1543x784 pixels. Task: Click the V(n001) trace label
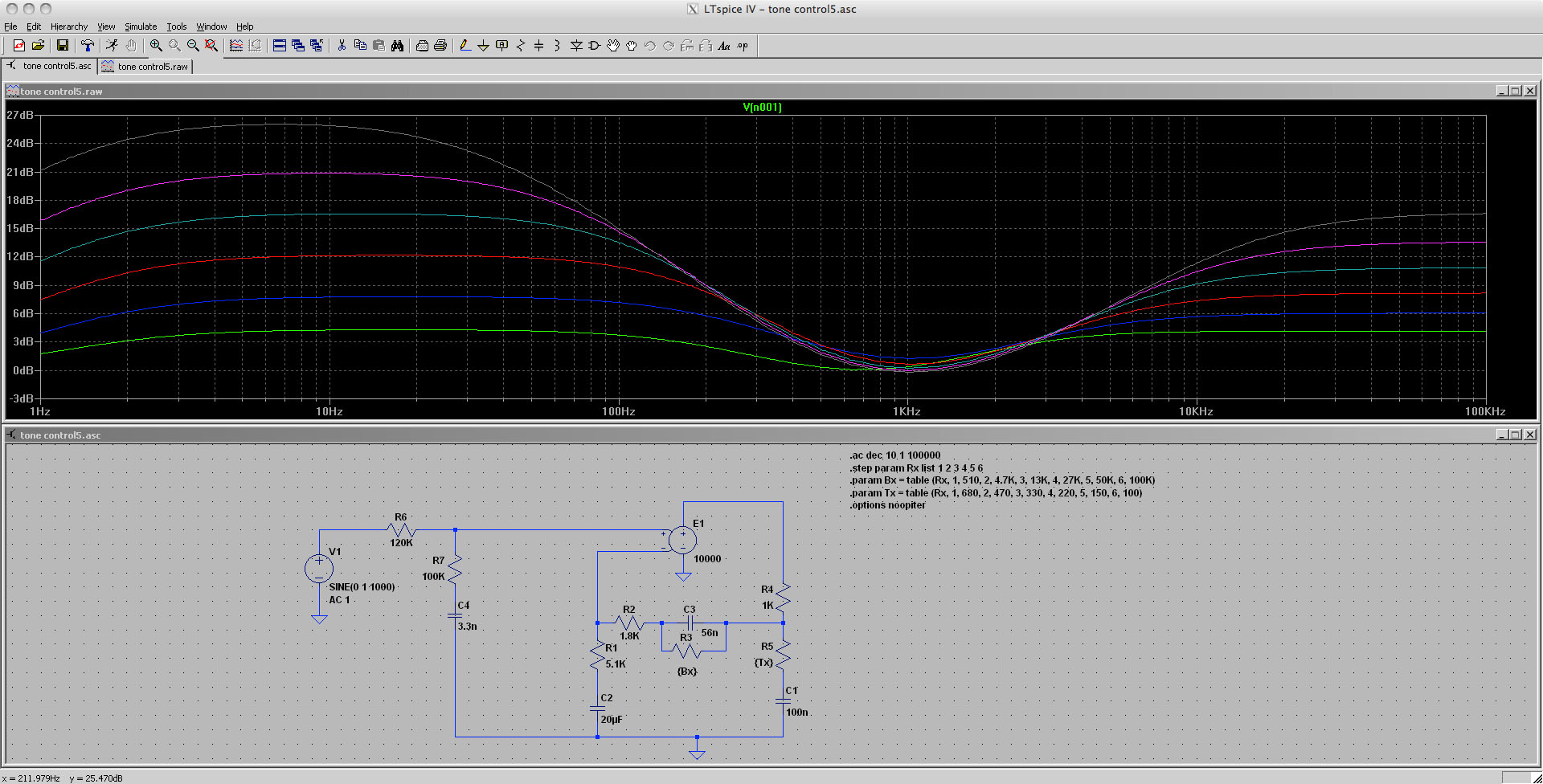coord(762,107)
